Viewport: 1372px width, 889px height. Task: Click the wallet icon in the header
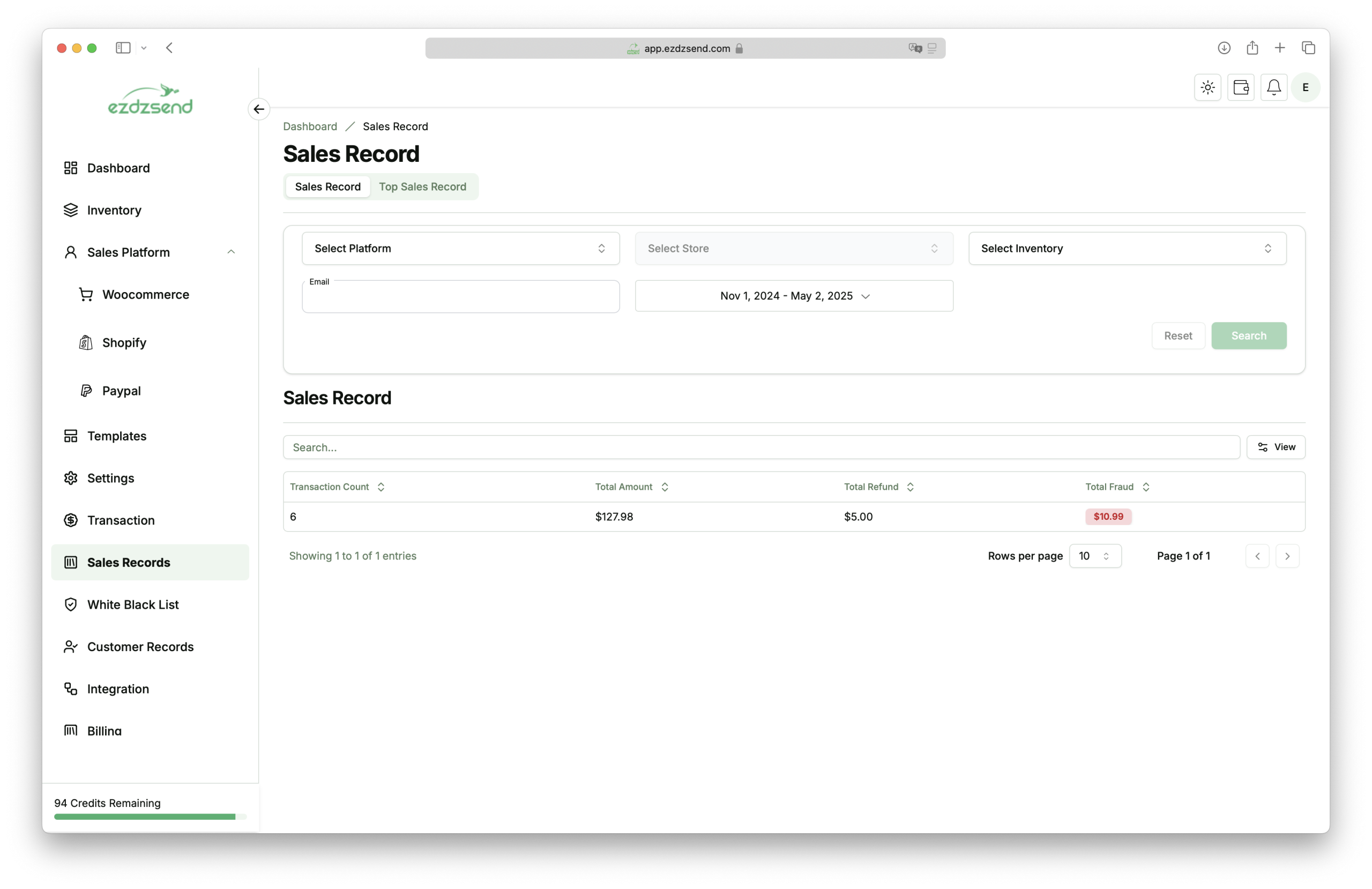[1241, 87]
